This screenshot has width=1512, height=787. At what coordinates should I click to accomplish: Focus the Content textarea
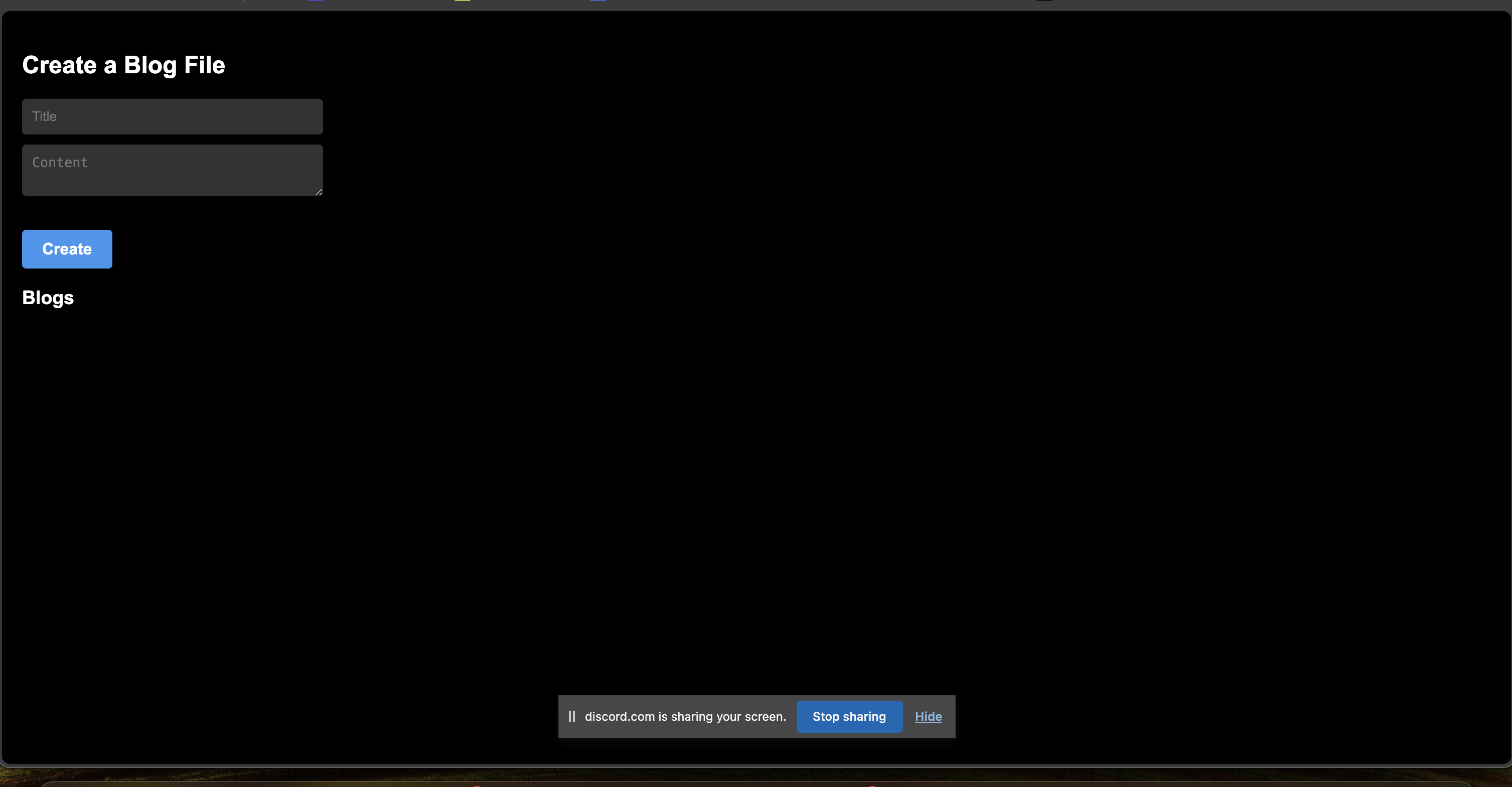coord(172,170)
